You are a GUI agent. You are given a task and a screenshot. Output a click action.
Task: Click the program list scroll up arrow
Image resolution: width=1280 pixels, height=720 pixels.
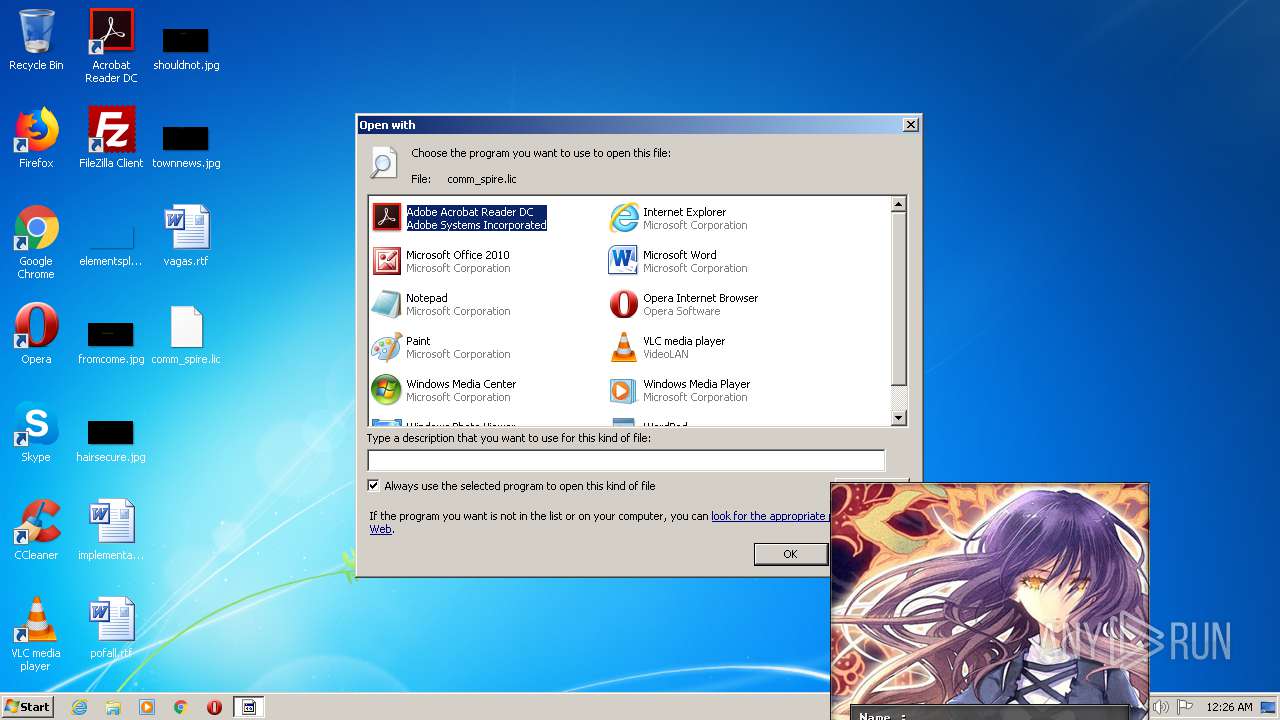click(x=898, y=204)
